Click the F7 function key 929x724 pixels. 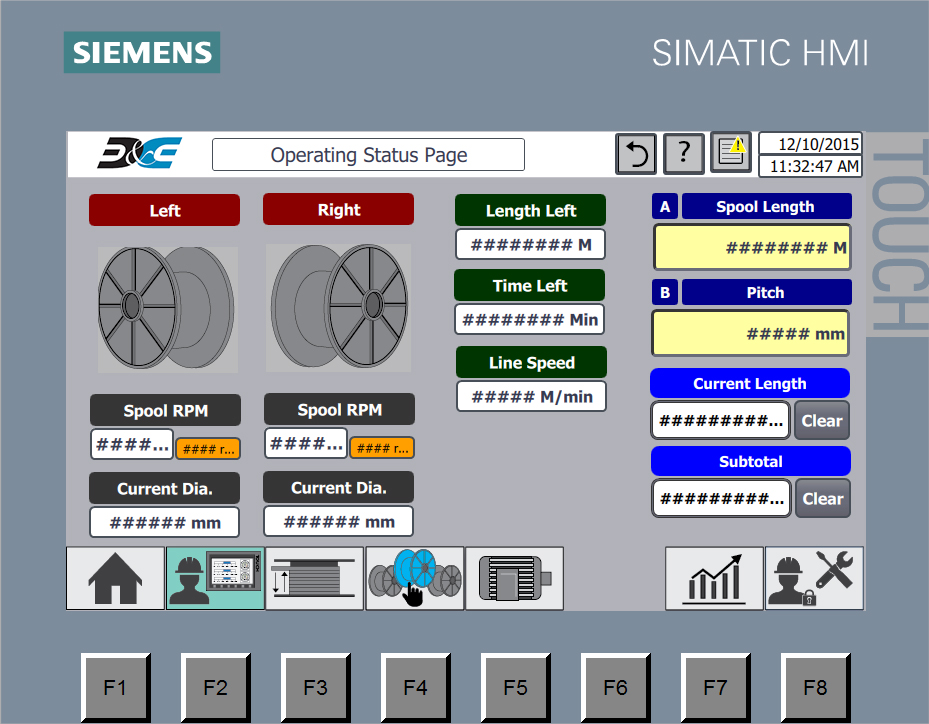click(715, 688)
